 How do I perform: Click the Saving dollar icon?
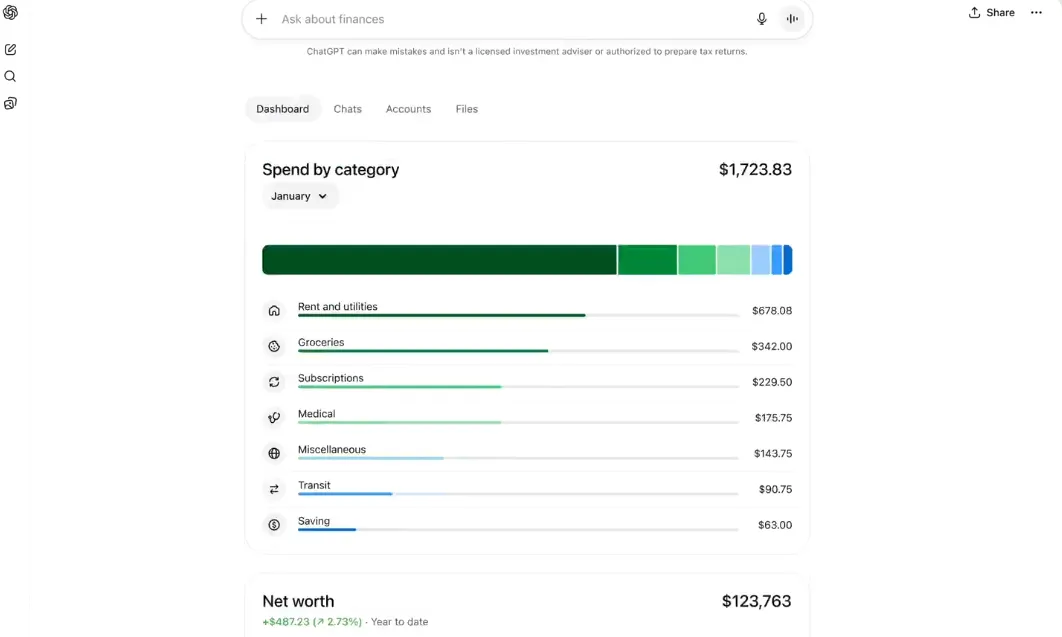coord(274,525)
